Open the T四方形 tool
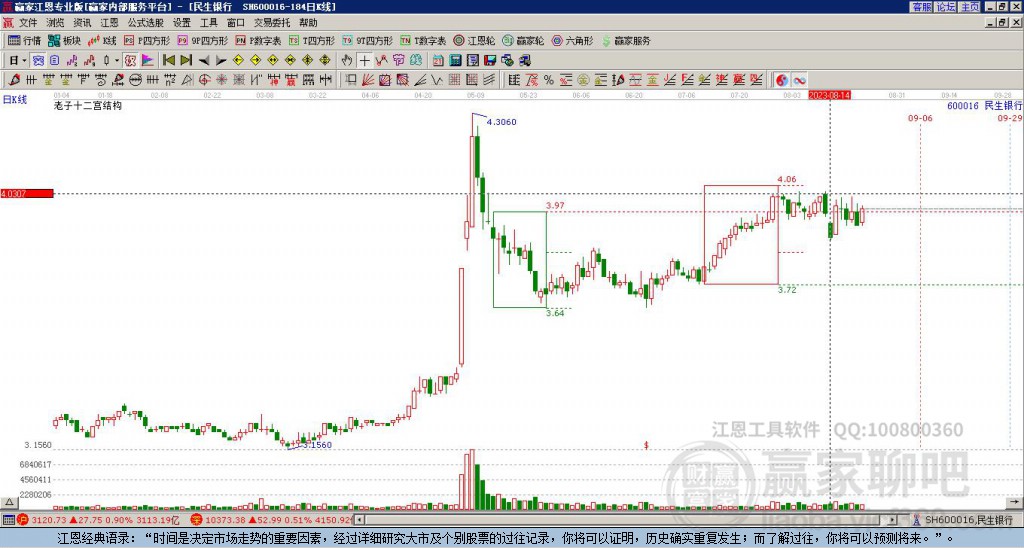Viewport: 1024px width, 548px height. [312, 40]
